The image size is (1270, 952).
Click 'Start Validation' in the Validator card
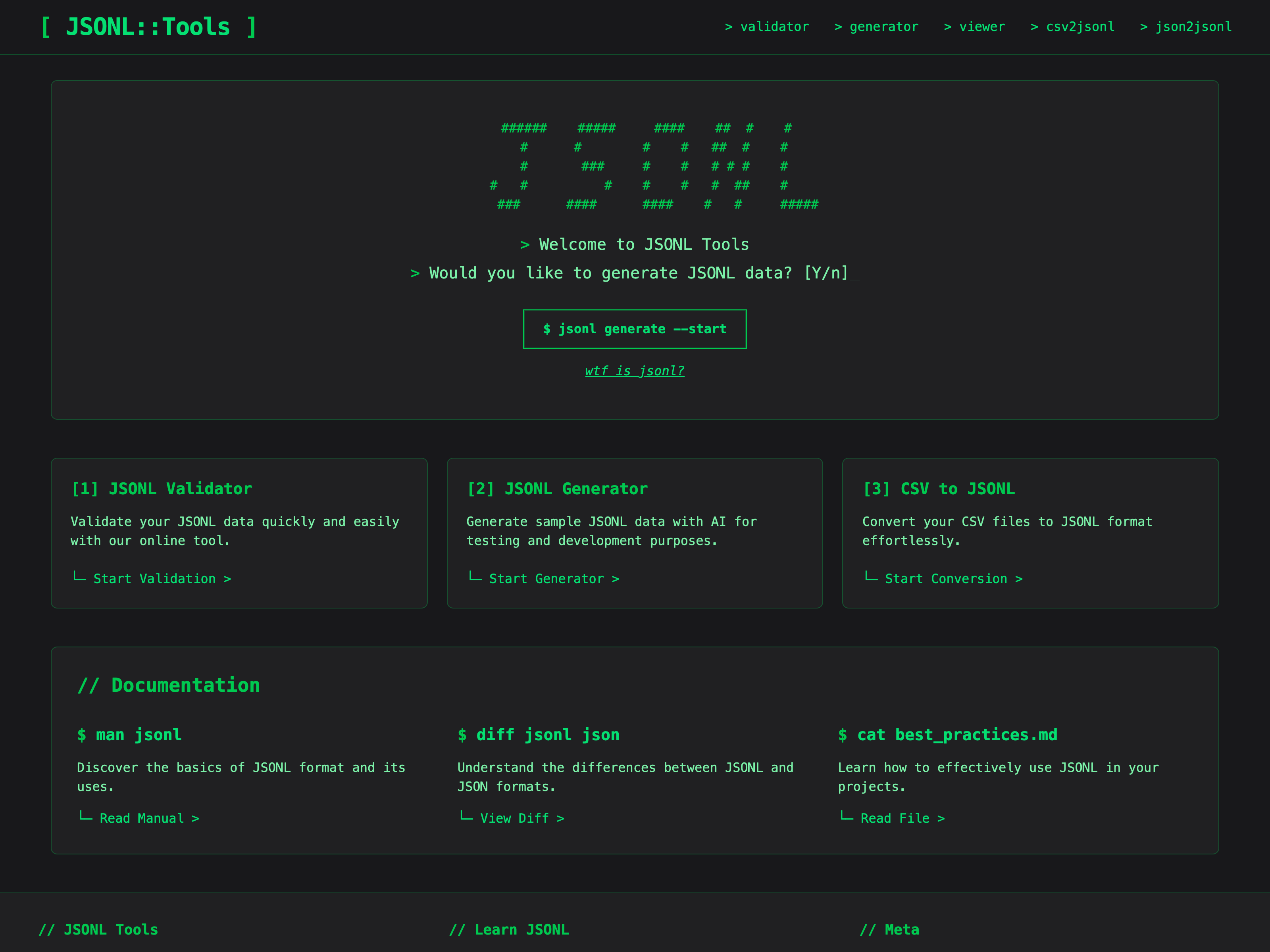tap(162, 578)
